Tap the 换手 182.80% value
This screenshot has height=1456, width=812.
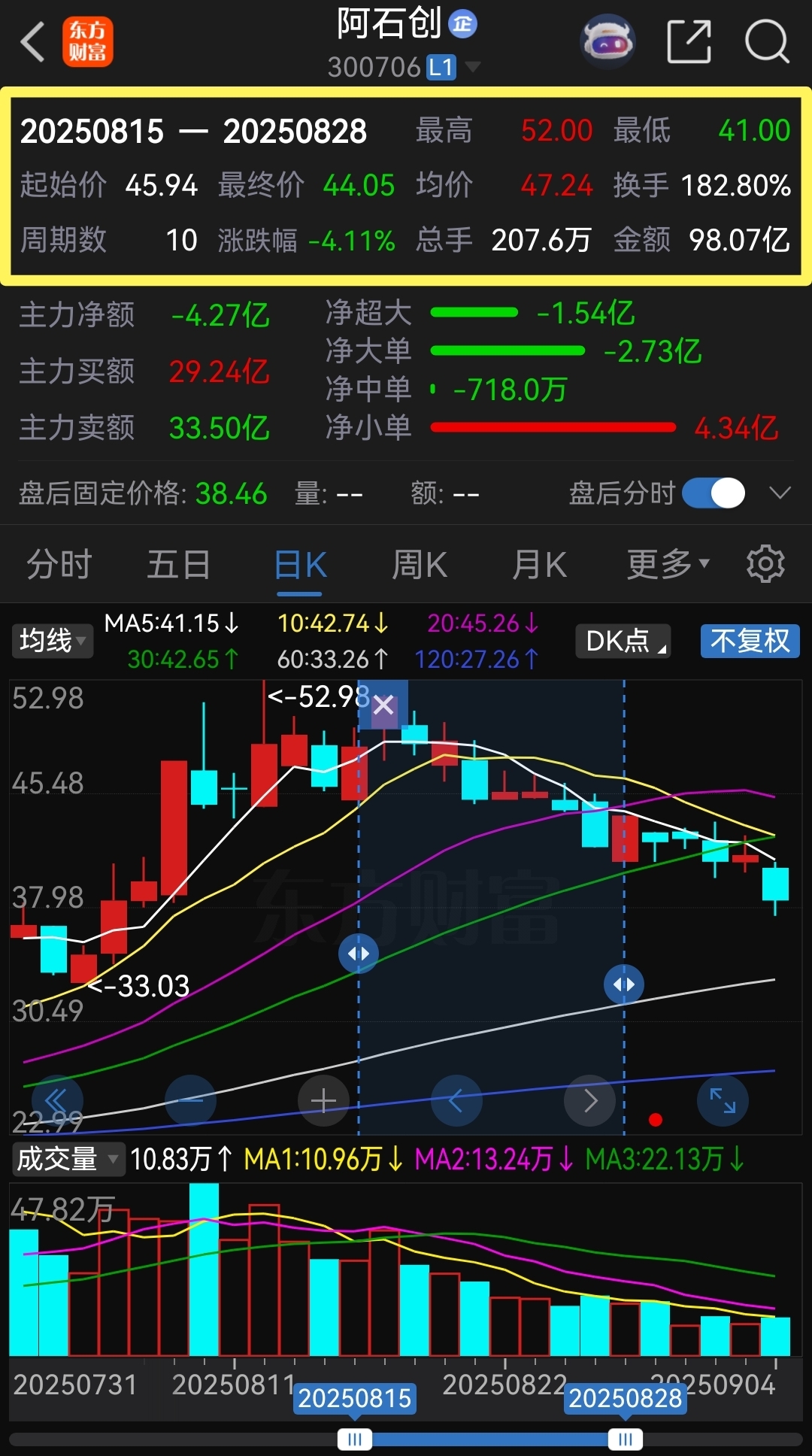(x=736, y=186)
